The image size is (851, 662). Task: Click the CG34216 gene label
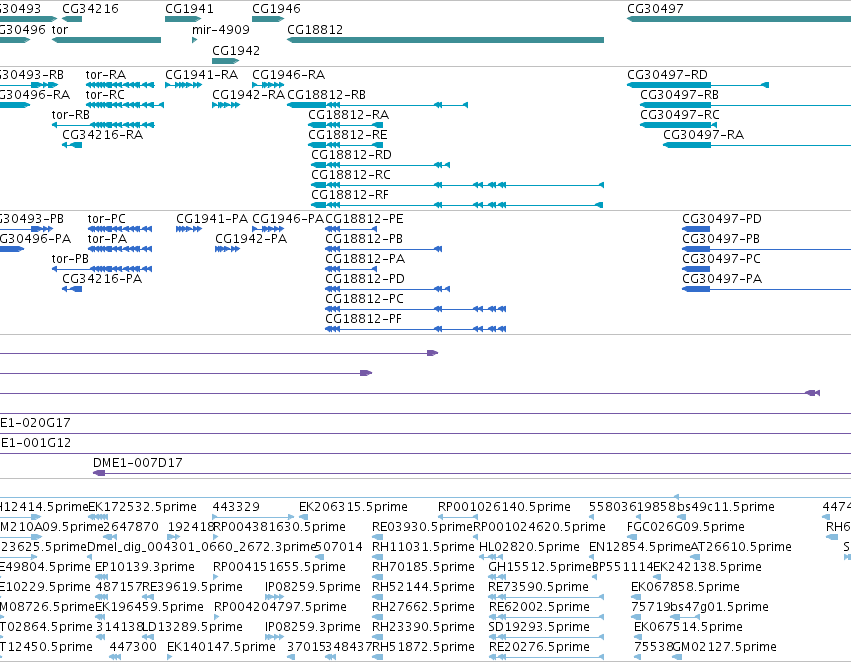[x=90, y=9]
